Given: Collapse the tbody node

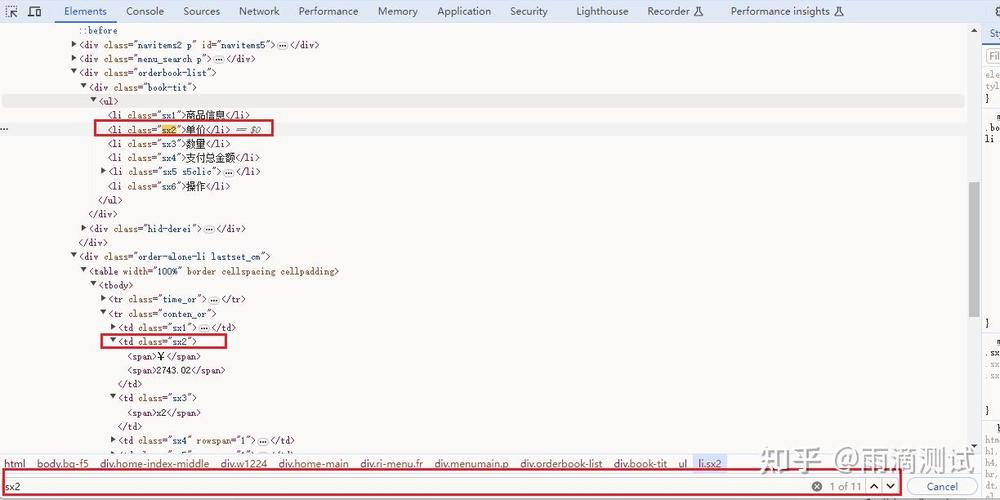Looking at the screenshot, I should pyautogui.click(x=94, y=285).
